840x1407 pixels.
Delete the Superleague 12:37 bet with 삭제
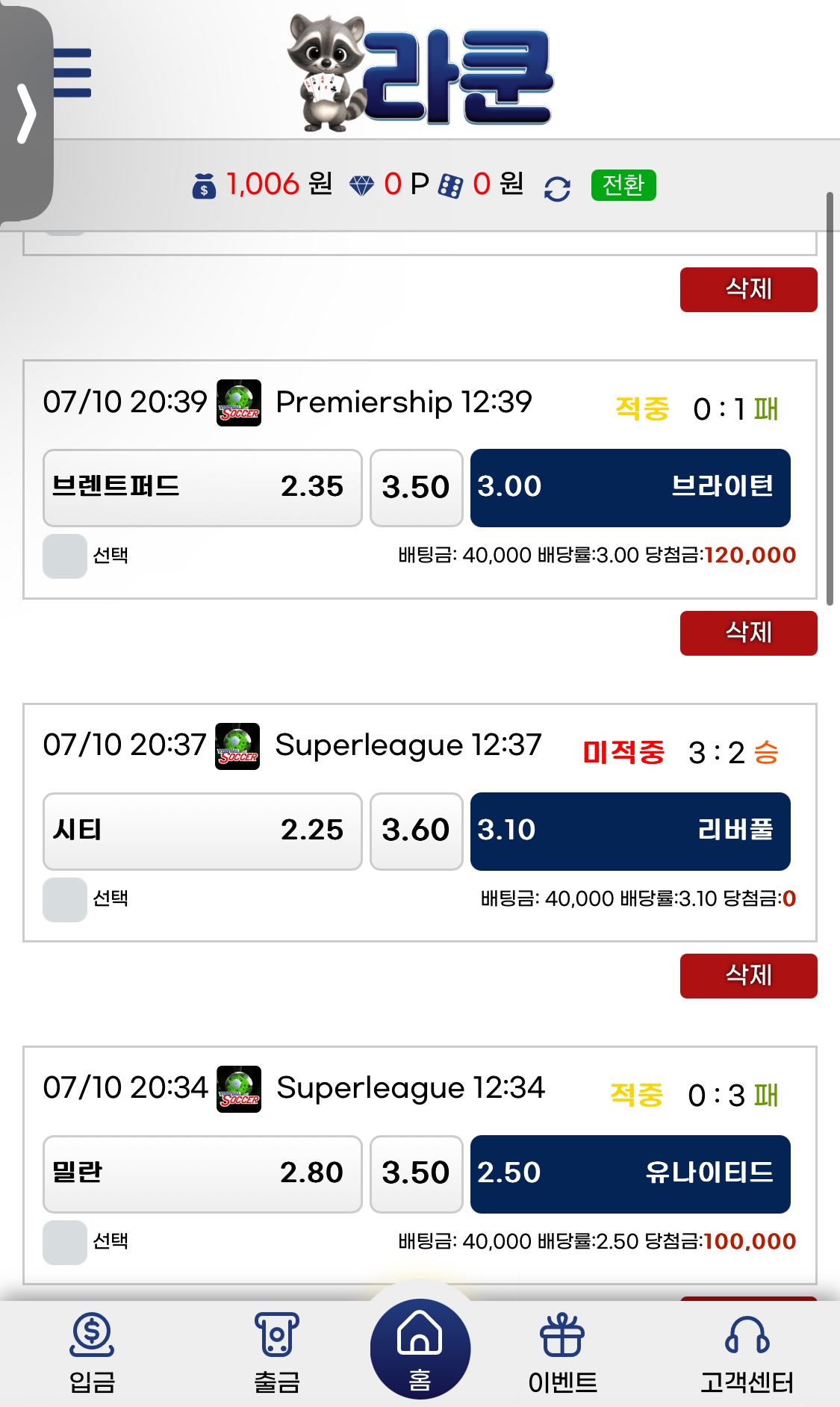tap(748, 975)
